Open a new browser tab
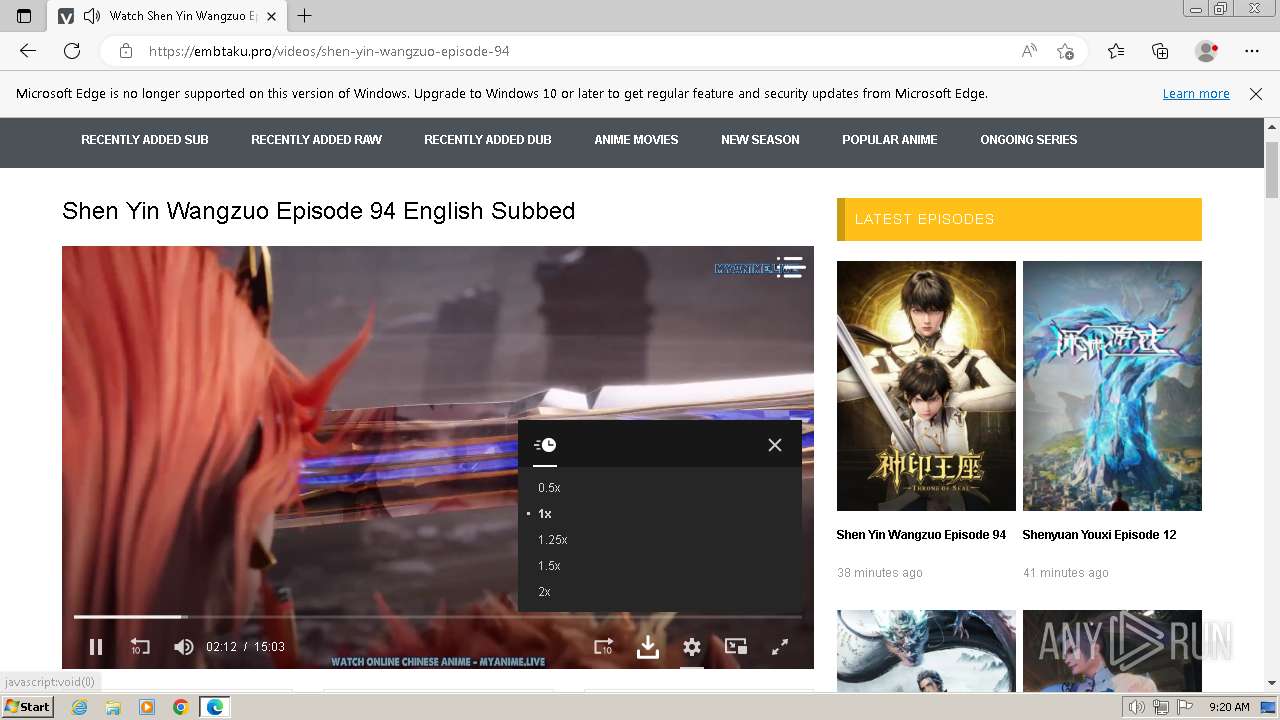This screenshot has width=1280, height=720. pyautogui.click(x=305, y=16)
